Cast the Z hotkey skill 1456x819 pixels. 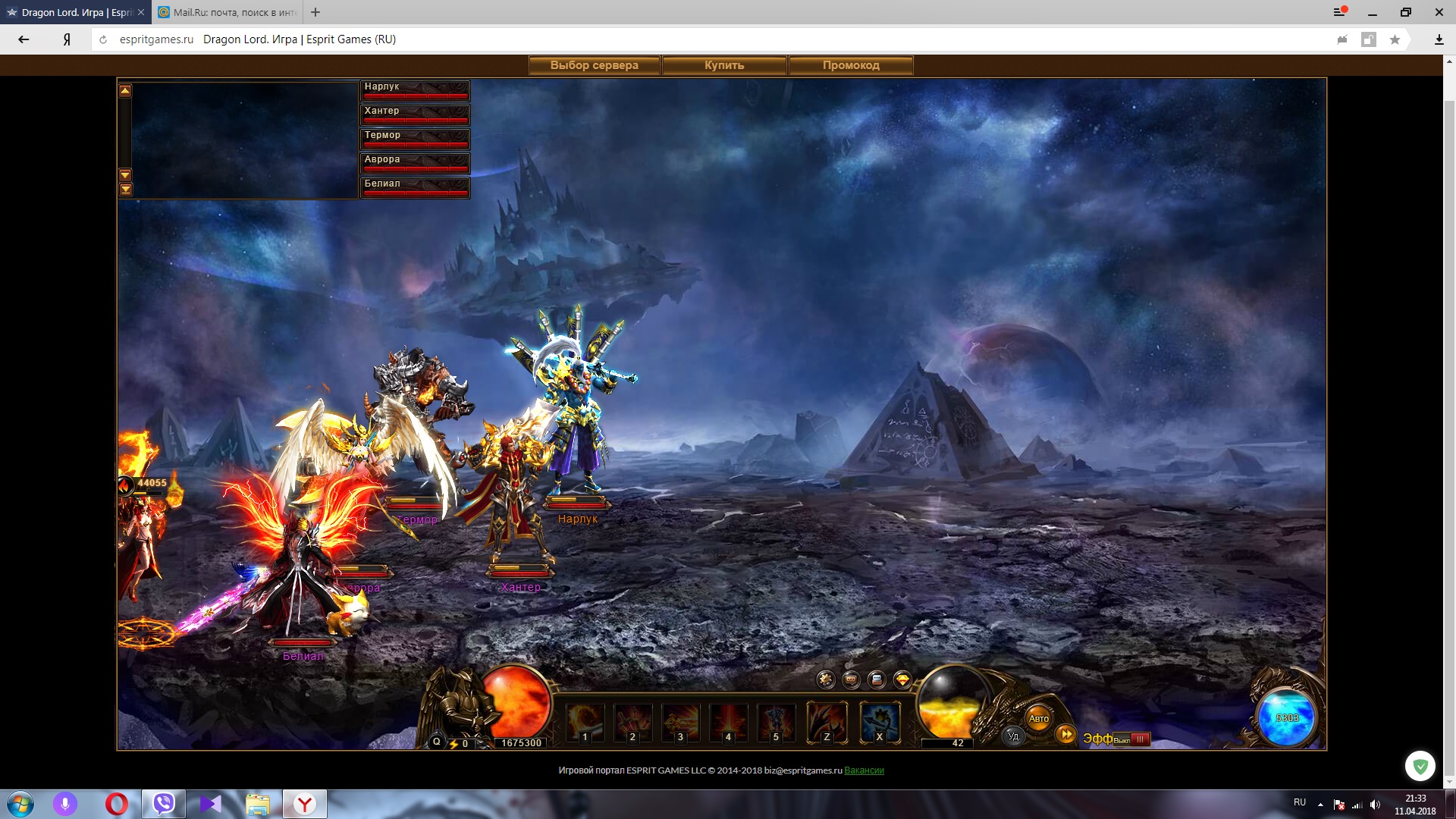click(827, 722)
